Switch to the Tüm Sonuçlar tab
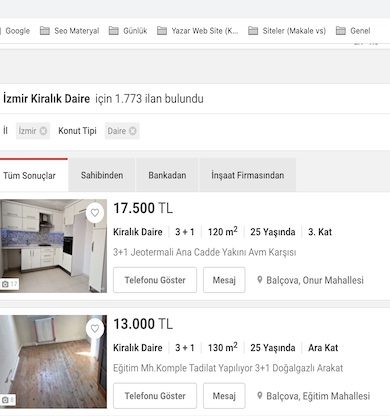Viewport: 390px width, 416px height. pos(33,175)
